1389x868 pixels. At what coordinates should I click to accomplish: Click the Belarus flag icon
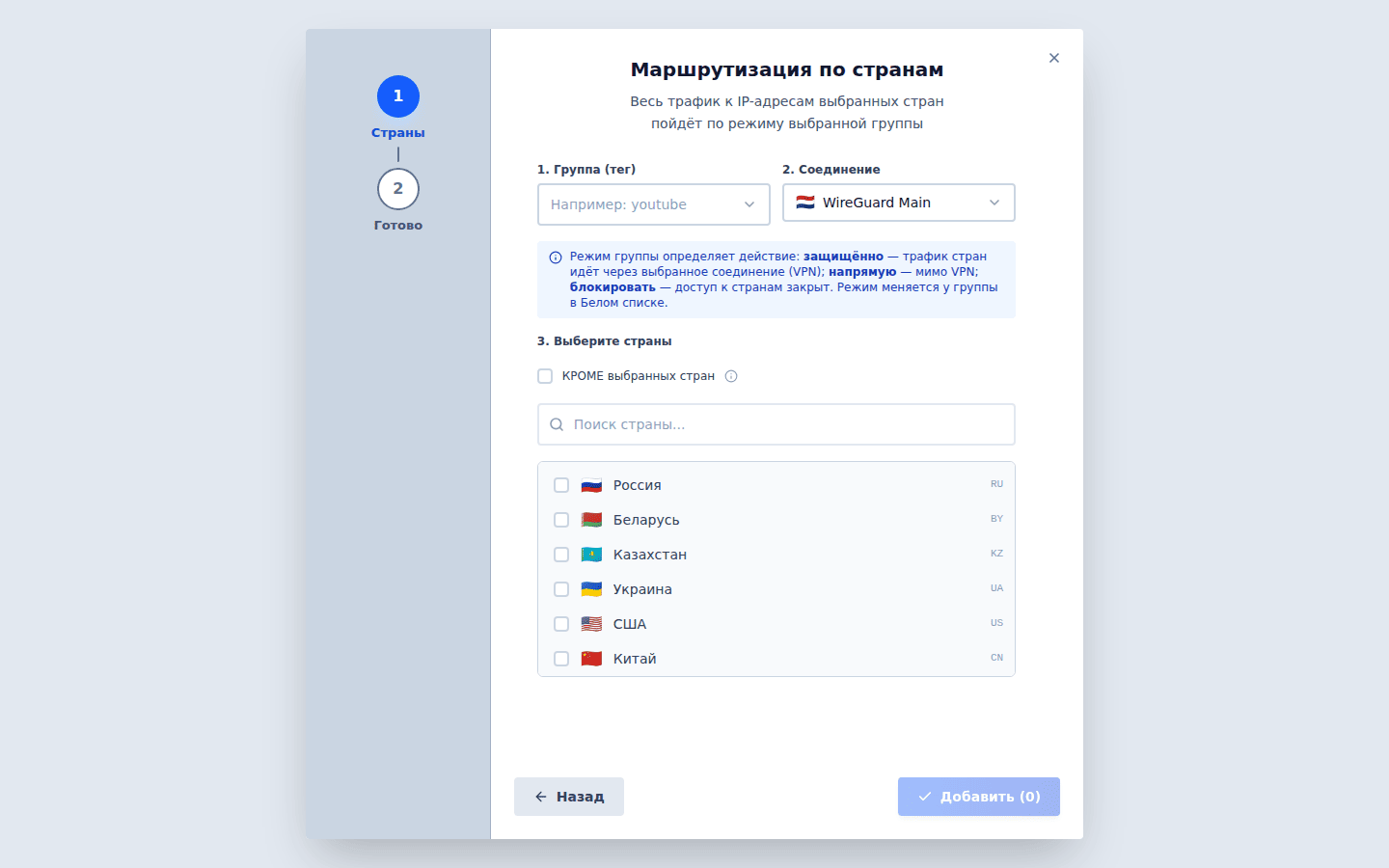click(591, 520)
